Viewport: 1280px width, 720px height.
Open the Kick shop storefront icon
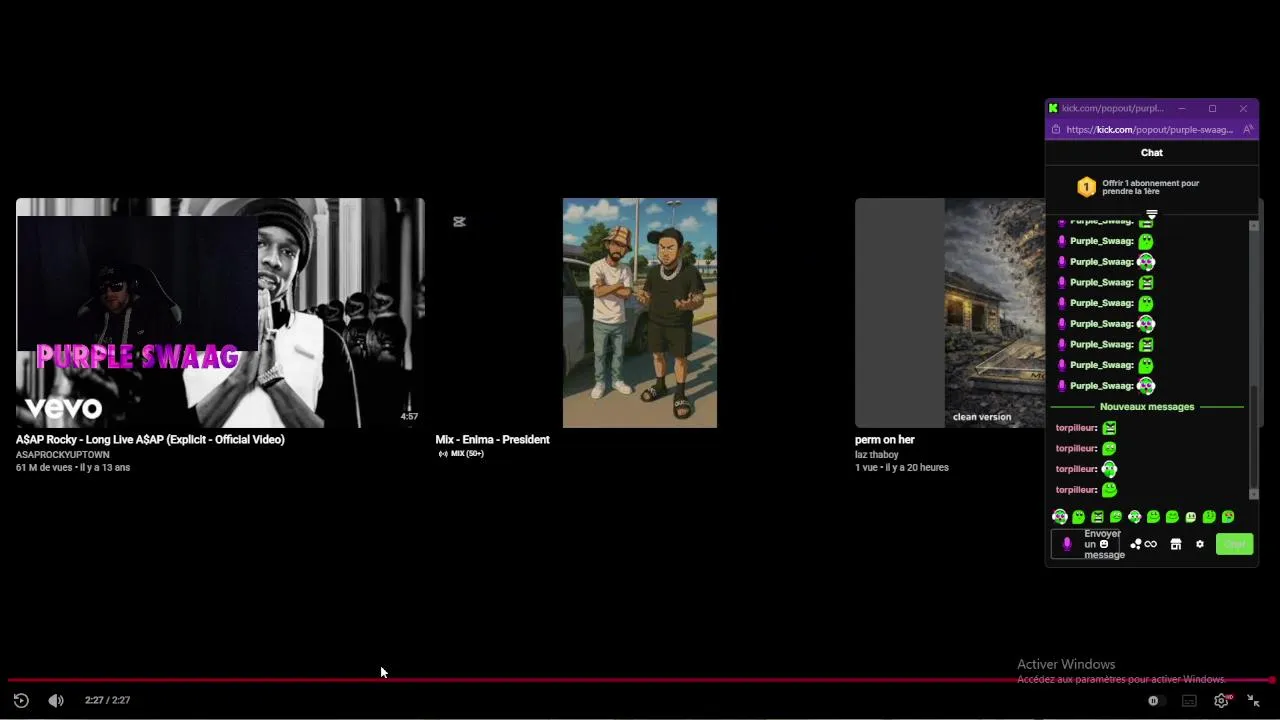pos(1176,544)
